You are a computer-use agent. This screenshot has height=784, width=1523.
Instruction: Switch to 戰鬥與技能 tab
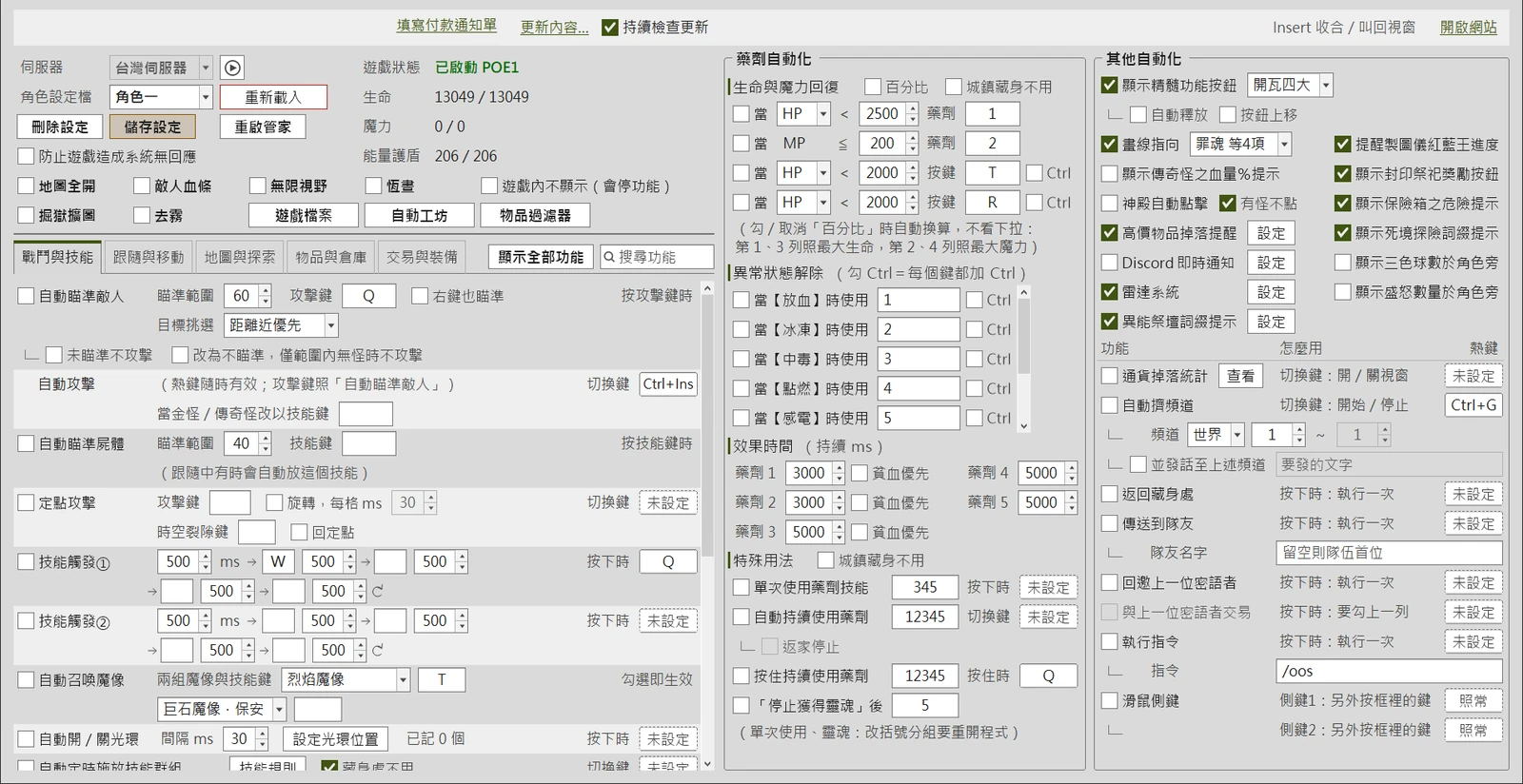[x=57, y=257]
